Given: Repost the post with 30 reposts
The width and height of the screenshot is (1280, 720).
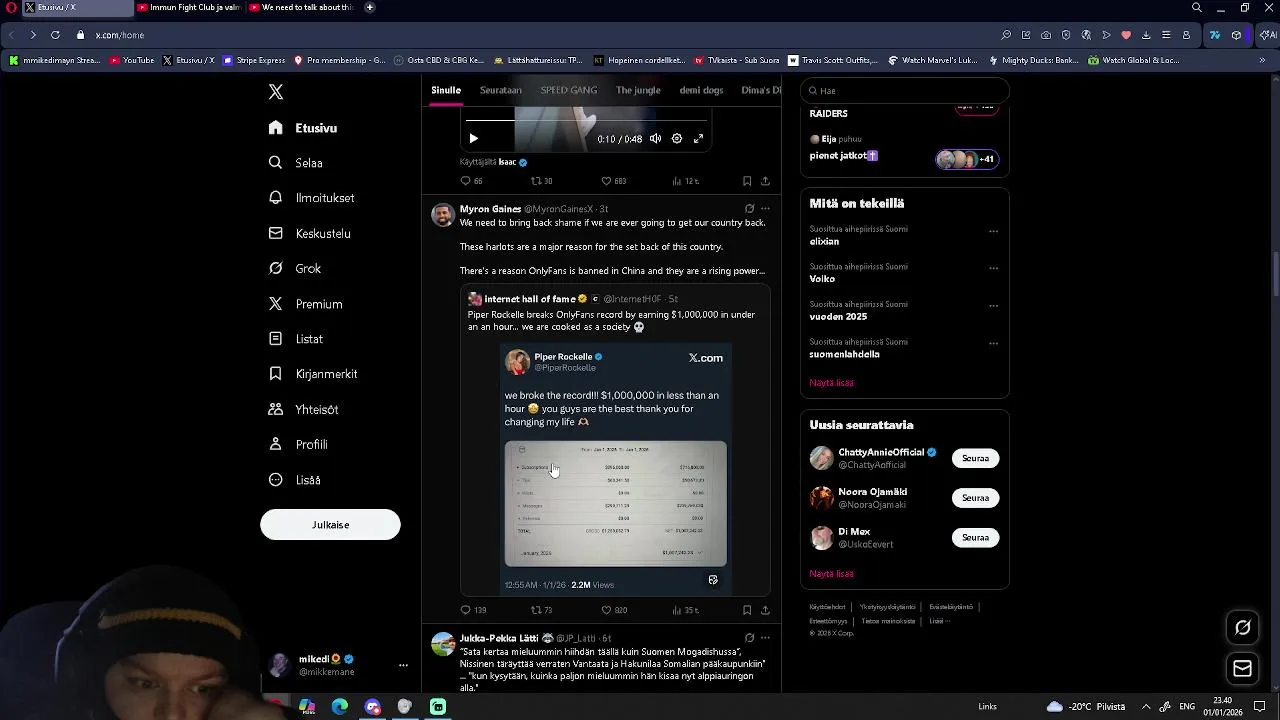Looking at the screenshot, I should (x=541, y=181).
